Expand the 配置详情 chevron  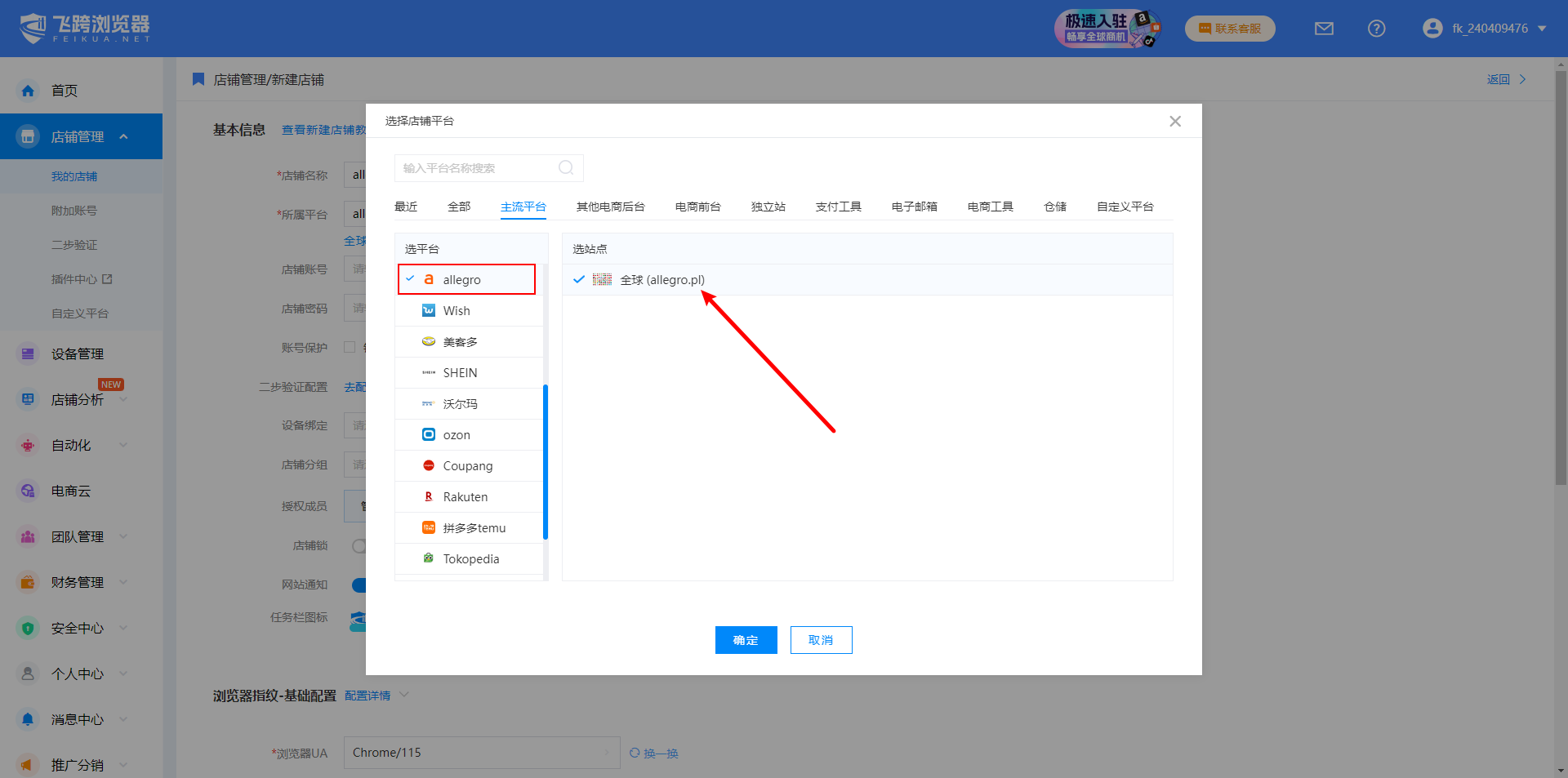click(403, 695)
